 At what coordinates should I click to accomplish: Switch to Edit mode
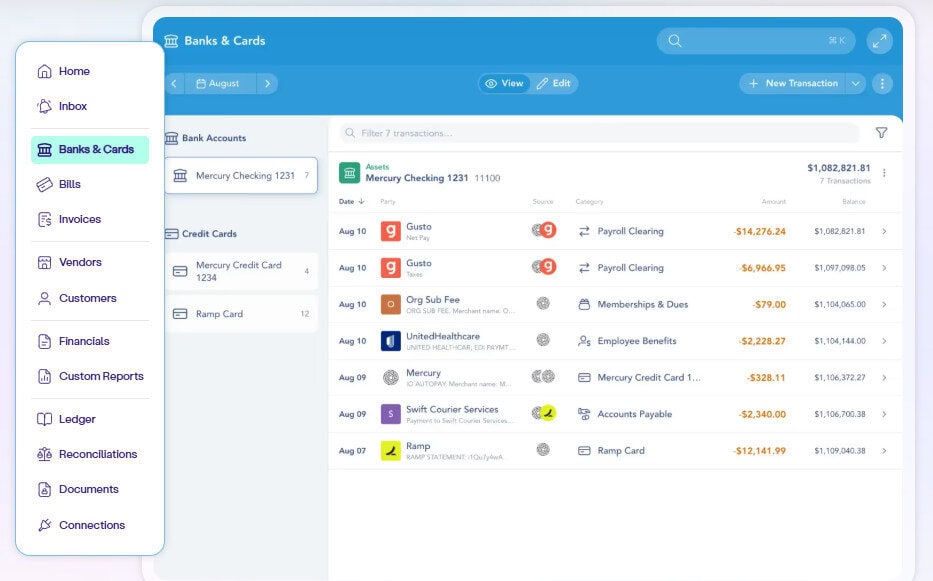click(553, 84)
